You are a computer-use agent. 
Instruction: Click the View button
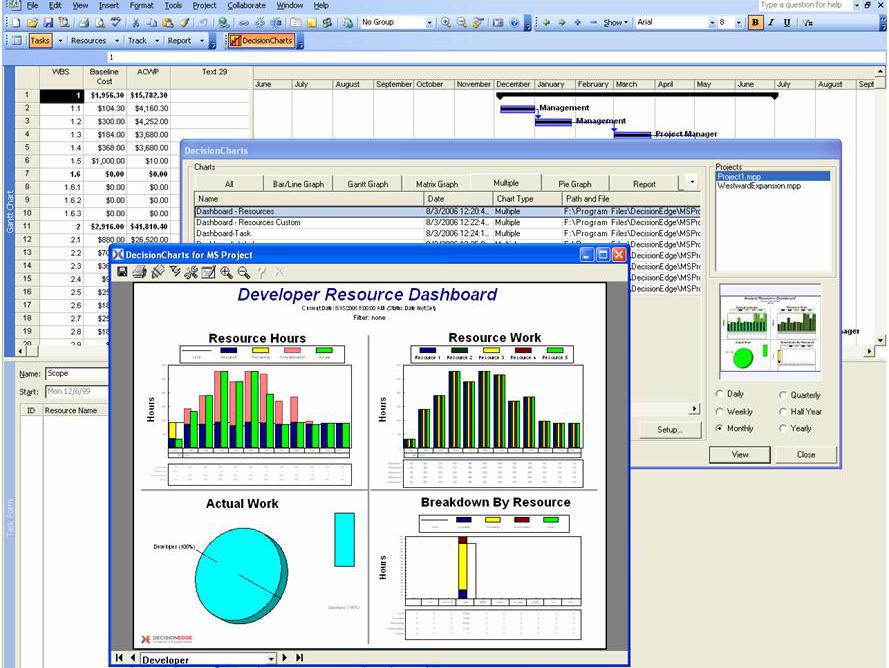tap(740, 454)
